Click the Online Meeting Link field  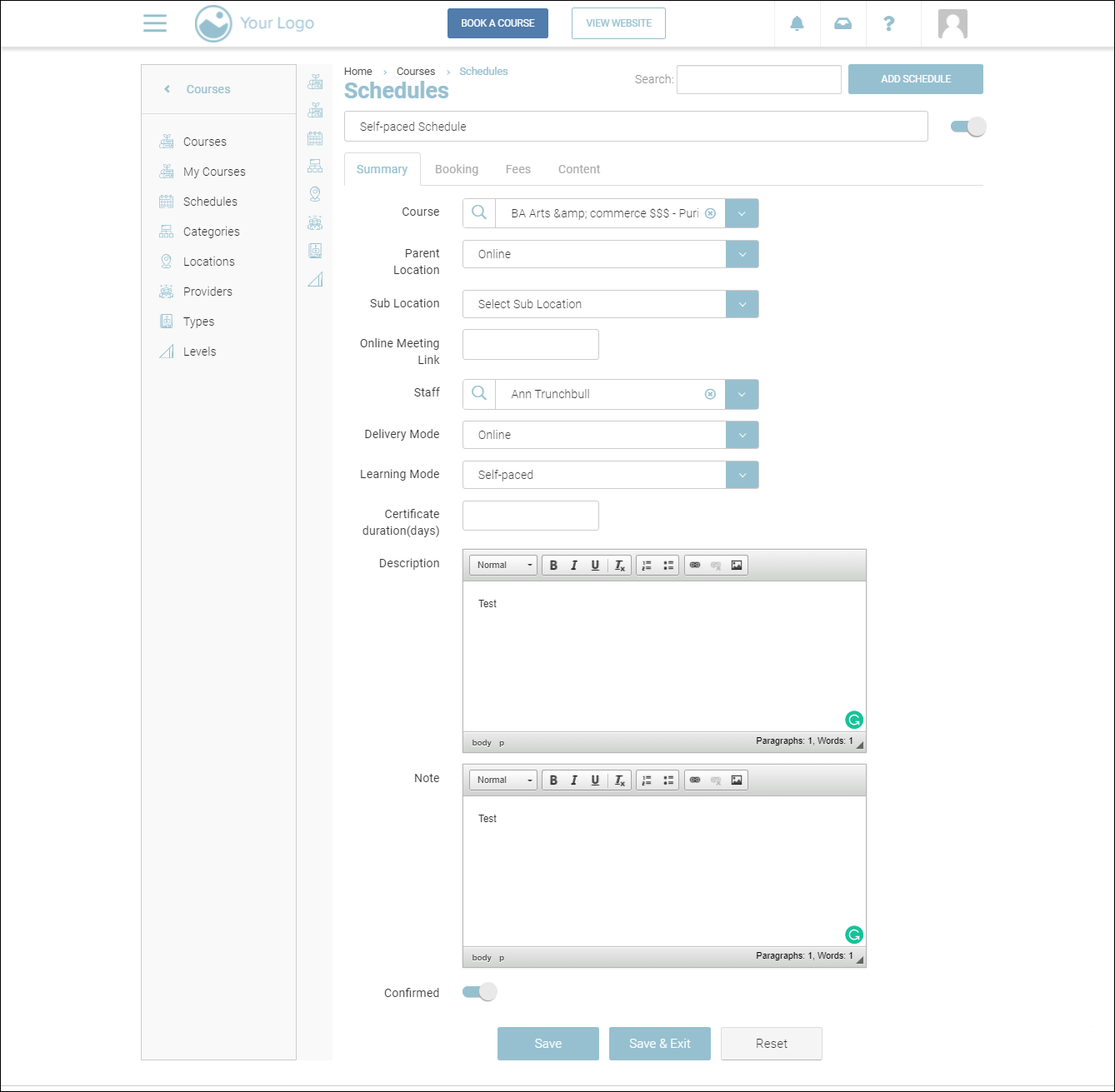530,344
